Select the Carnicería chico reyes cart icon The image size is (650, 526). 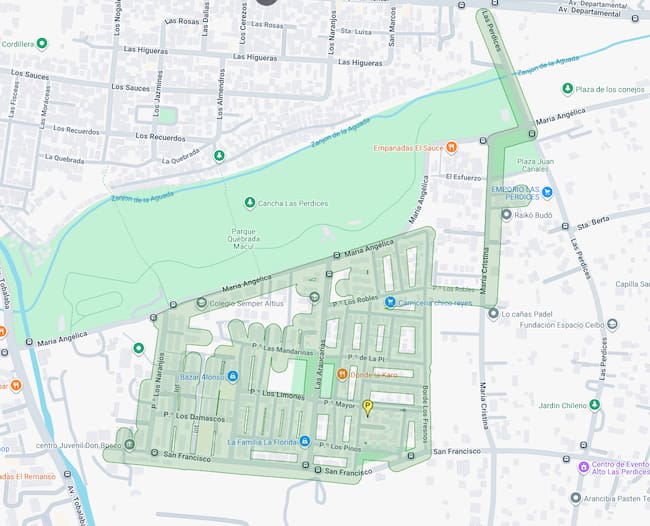389,302
